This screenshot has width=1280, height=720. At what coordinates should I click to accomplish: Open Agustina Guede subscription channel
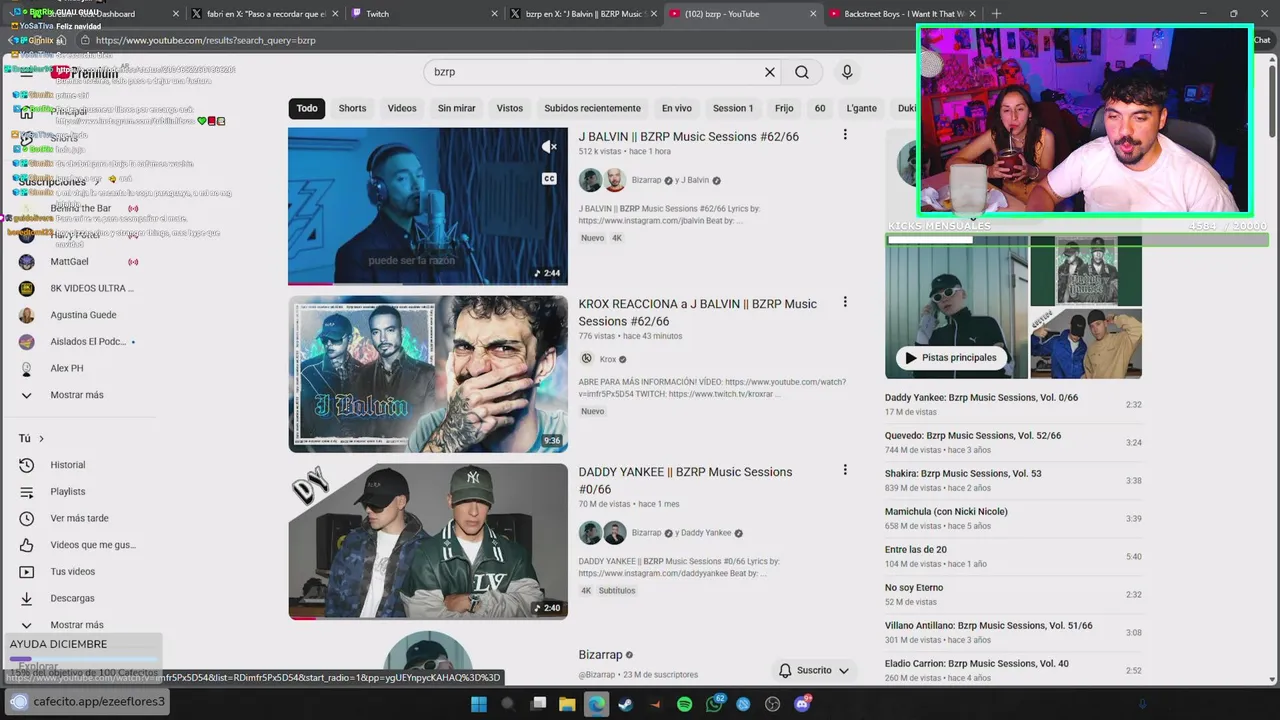[x=83, y=315]
